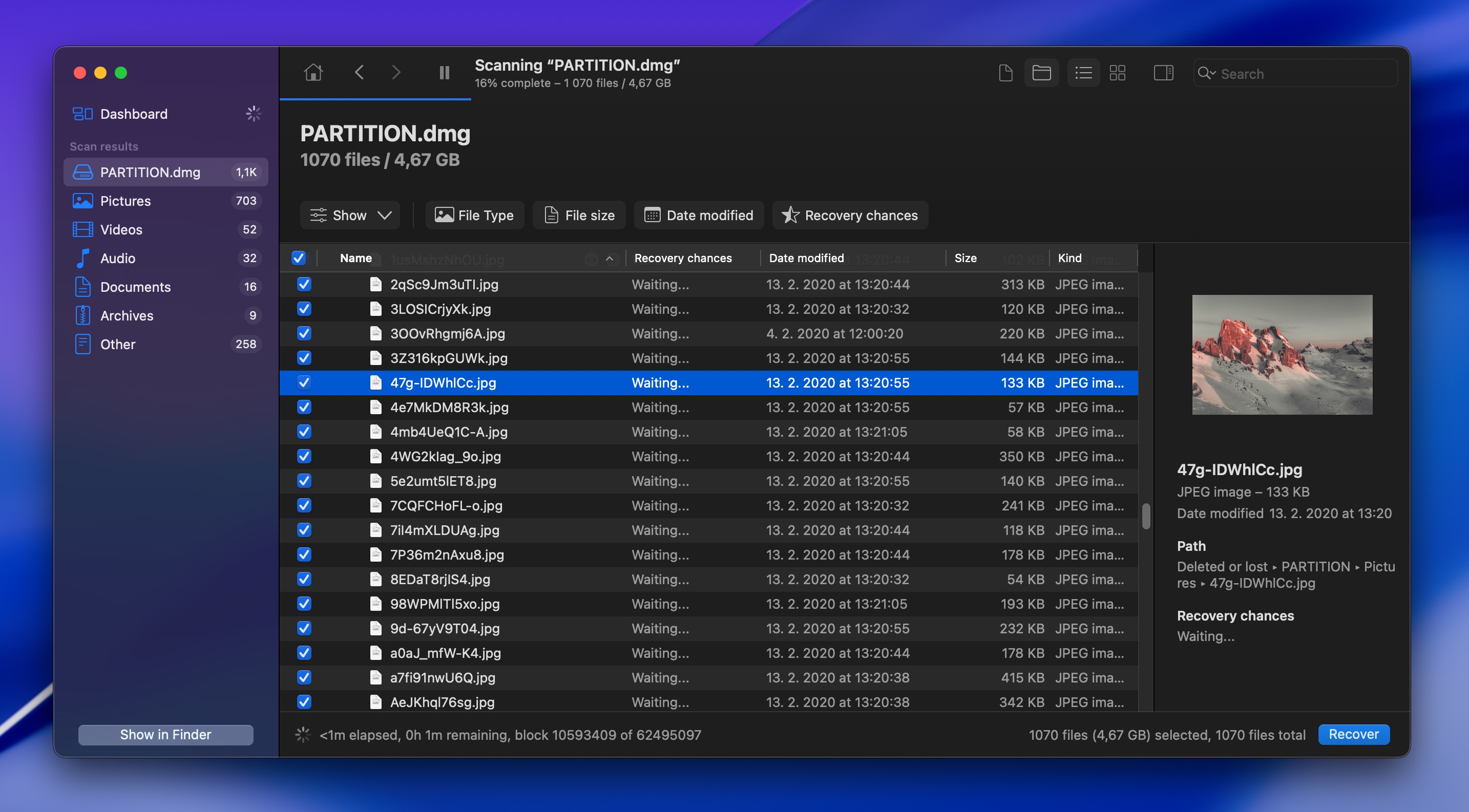Toggle the preview sidebar panel
1469x812 pixels.
click(1163, 73)
